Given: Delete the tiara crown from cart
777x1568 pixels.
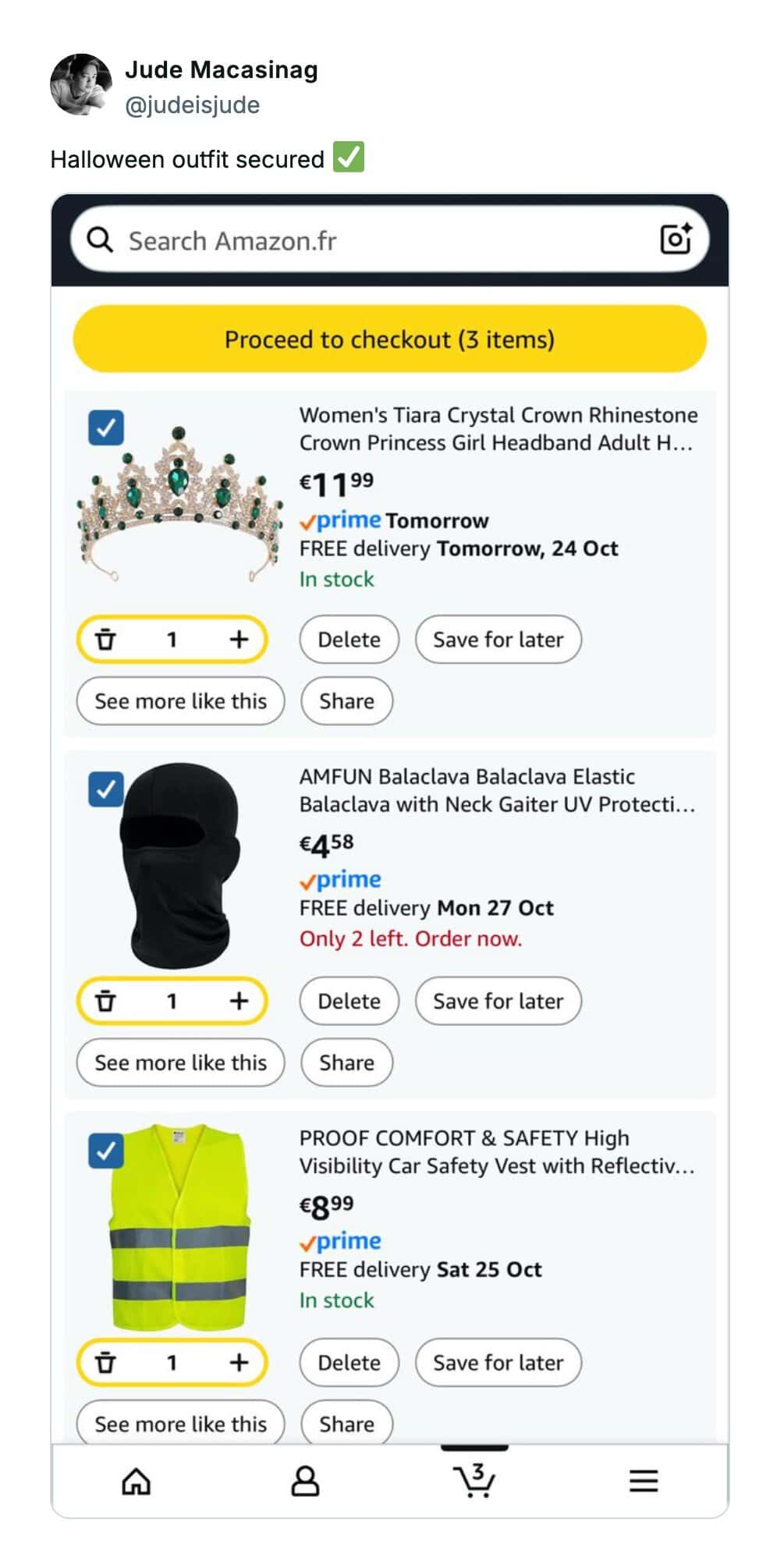Looking at the screenshot, I should pos(349,640).
